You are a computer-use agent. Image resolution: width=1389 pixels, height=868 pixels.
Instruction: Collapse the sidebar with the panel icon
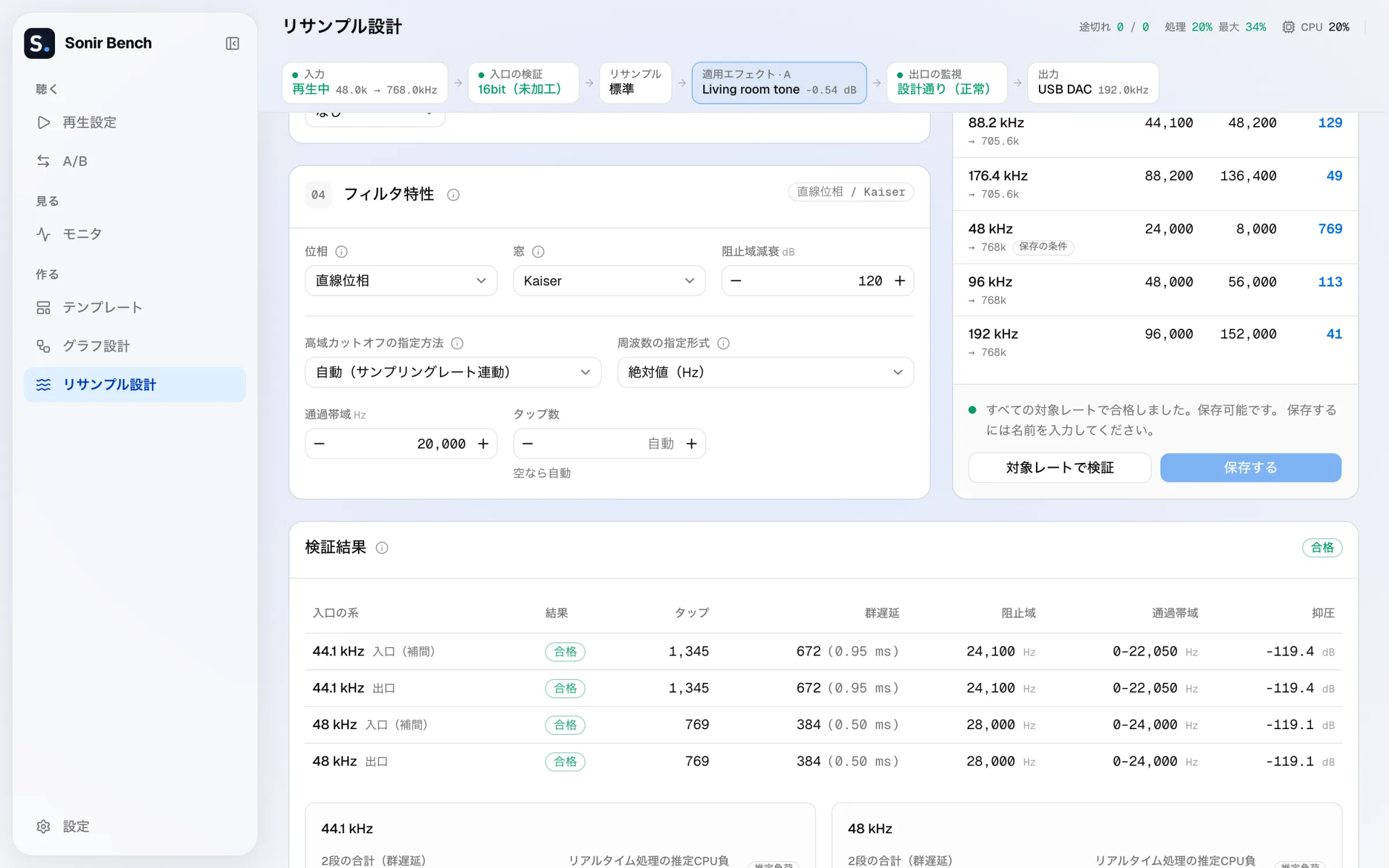pos(232,43)
